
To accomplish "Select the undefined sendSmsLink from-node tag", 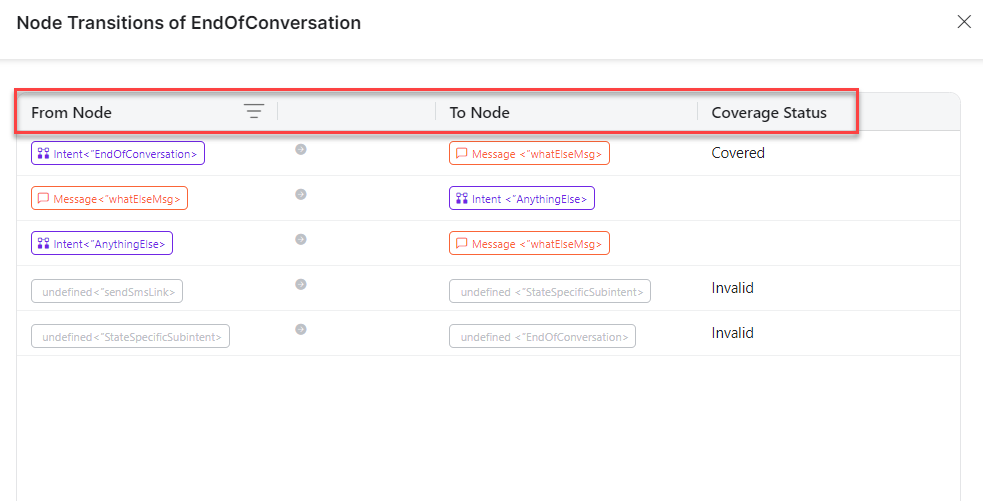I will tap(107, 291).
